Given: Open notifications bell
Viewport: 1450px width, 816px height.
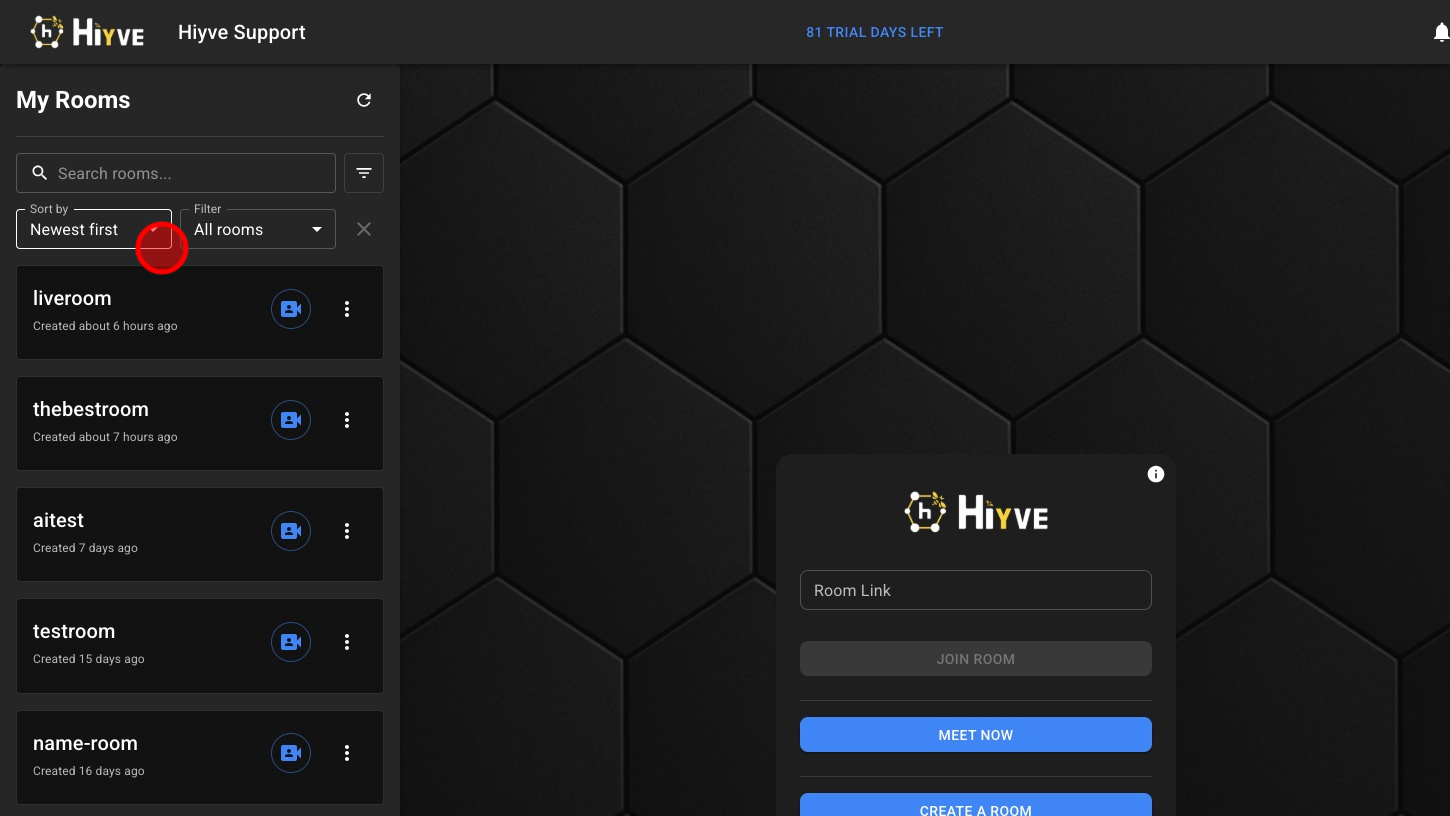Looking at the screenshot, I should (1440, 33).
